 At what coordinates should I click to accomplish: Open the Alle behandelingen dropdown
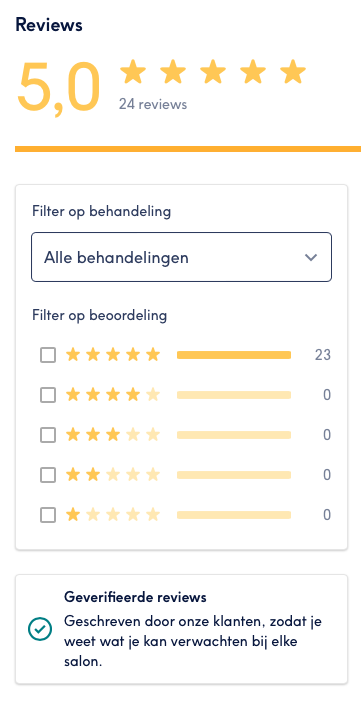click(181, 257)
